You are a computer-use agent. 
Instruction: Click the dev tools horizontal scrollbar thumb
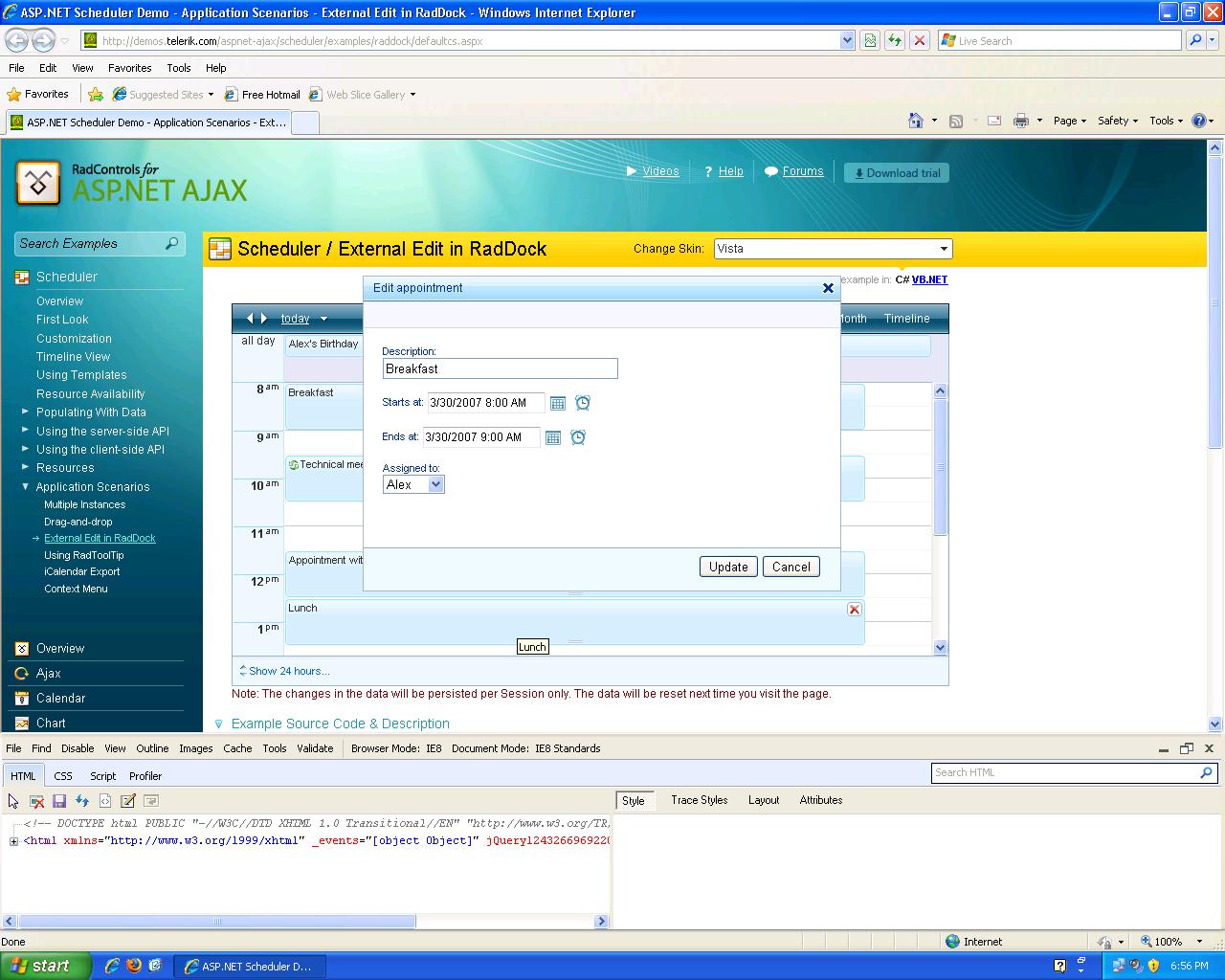coord(217,921)
